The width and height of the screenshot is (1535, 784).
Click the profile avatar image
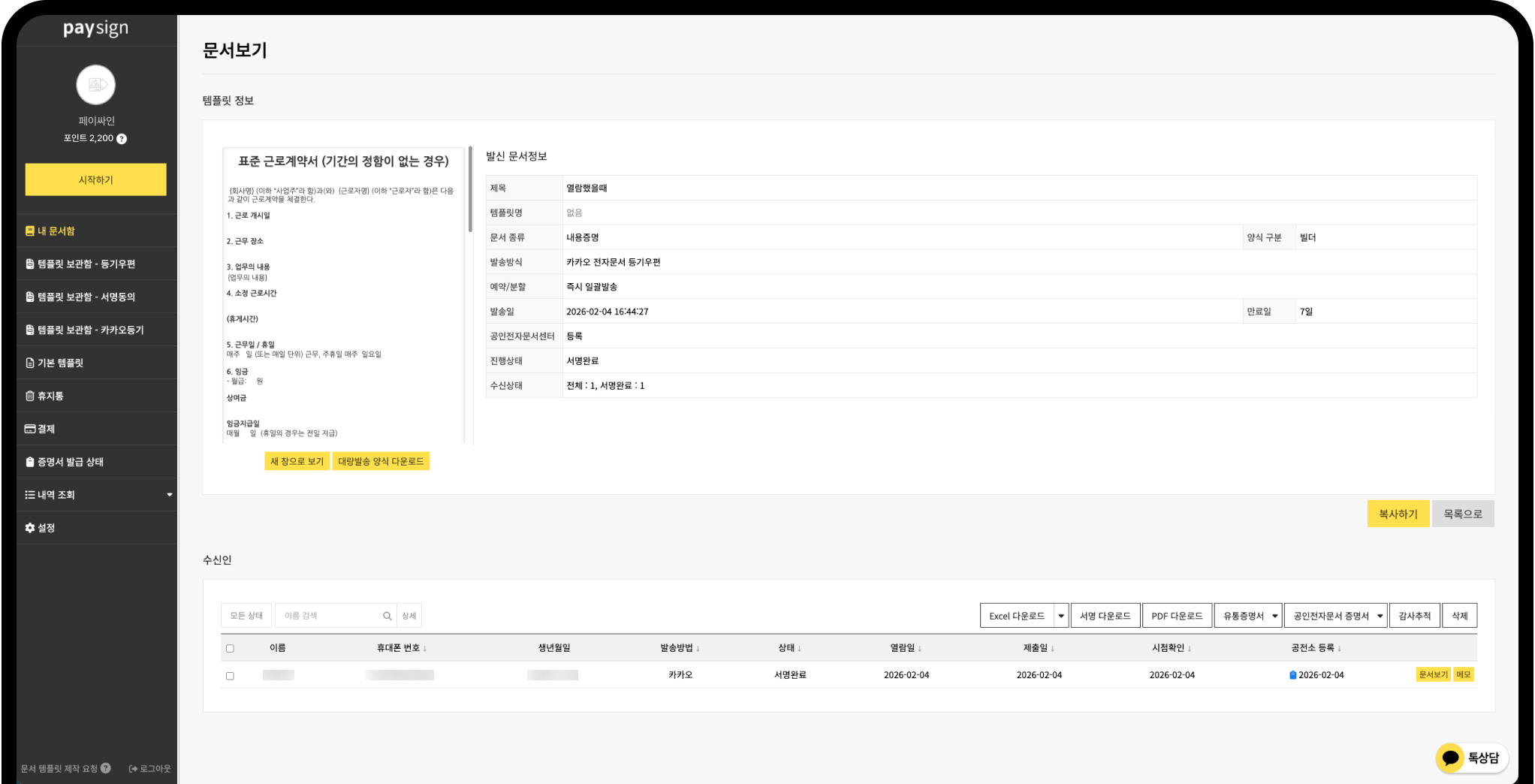coord(96,85)
